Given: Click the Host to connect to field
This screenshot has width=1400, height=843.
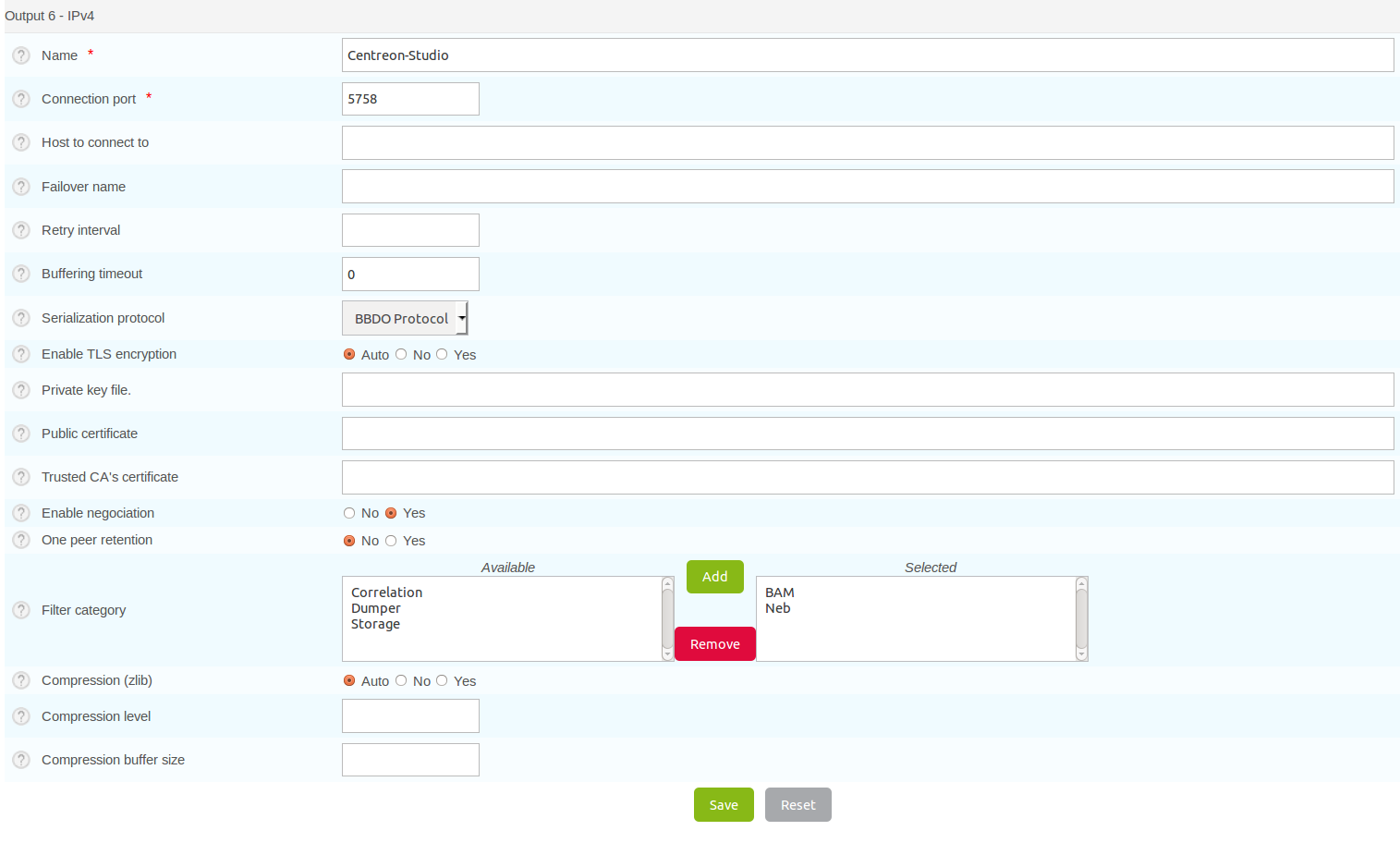Looking at the screenshot, I should click(x=867, y=143).
